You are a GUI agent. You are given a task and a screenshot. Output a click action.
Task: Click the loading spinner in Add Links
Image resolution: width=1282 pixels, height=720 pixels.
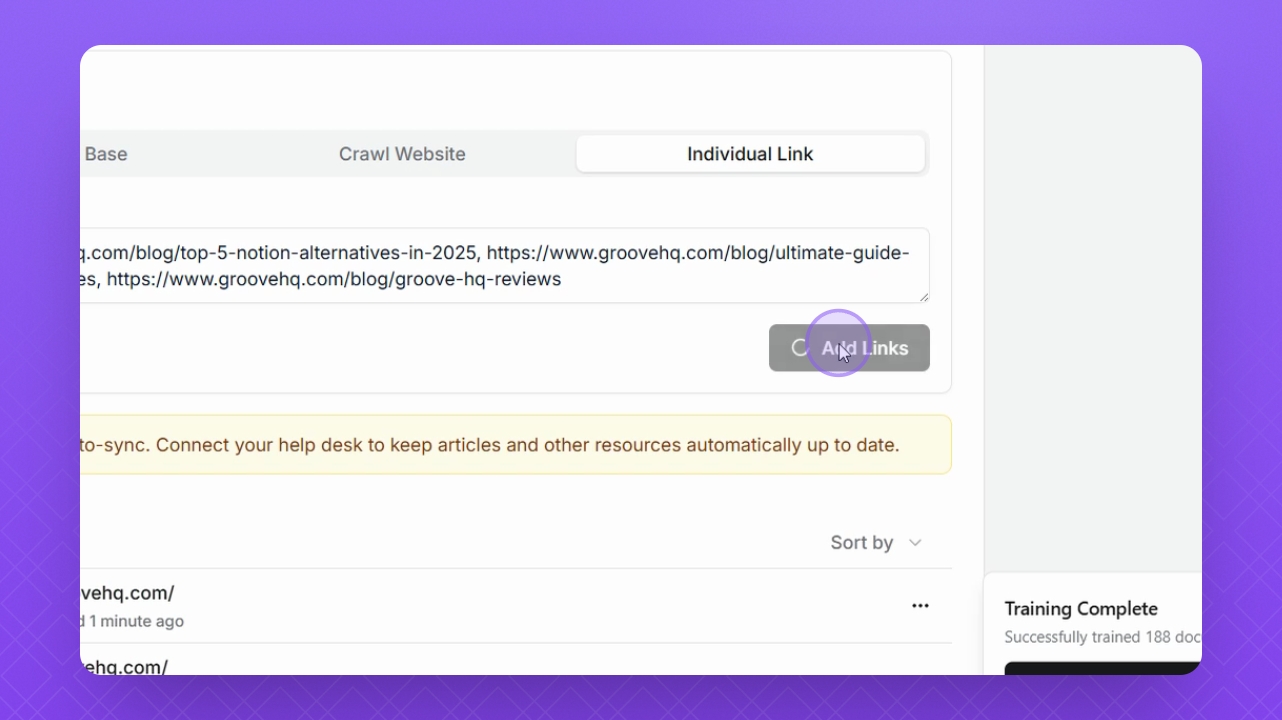pyautogui.click(x=799, y=347)
